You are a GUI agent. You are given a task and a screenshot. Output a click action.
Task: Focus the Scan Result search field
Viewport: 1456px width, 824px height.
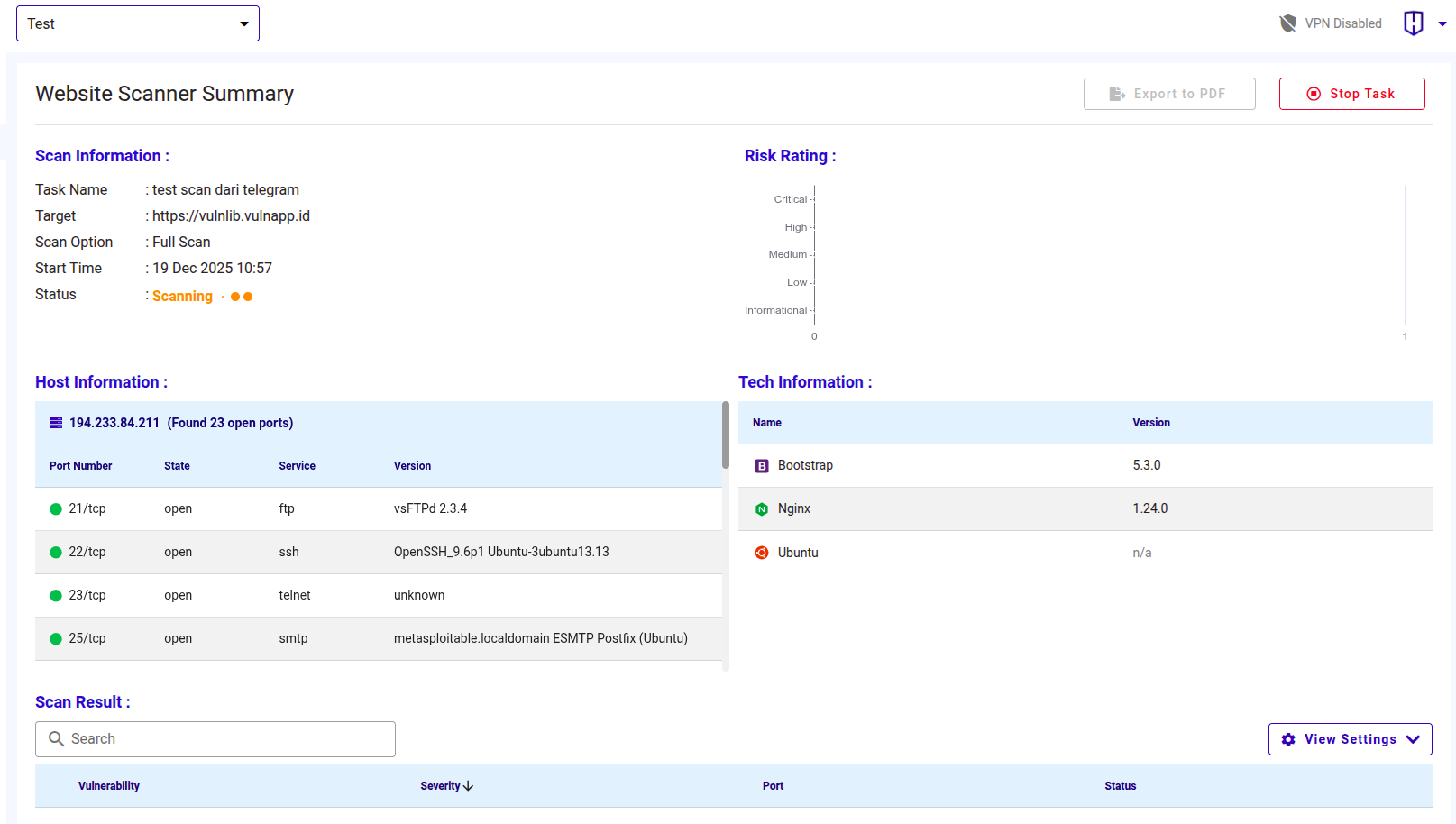coord(225,739)
